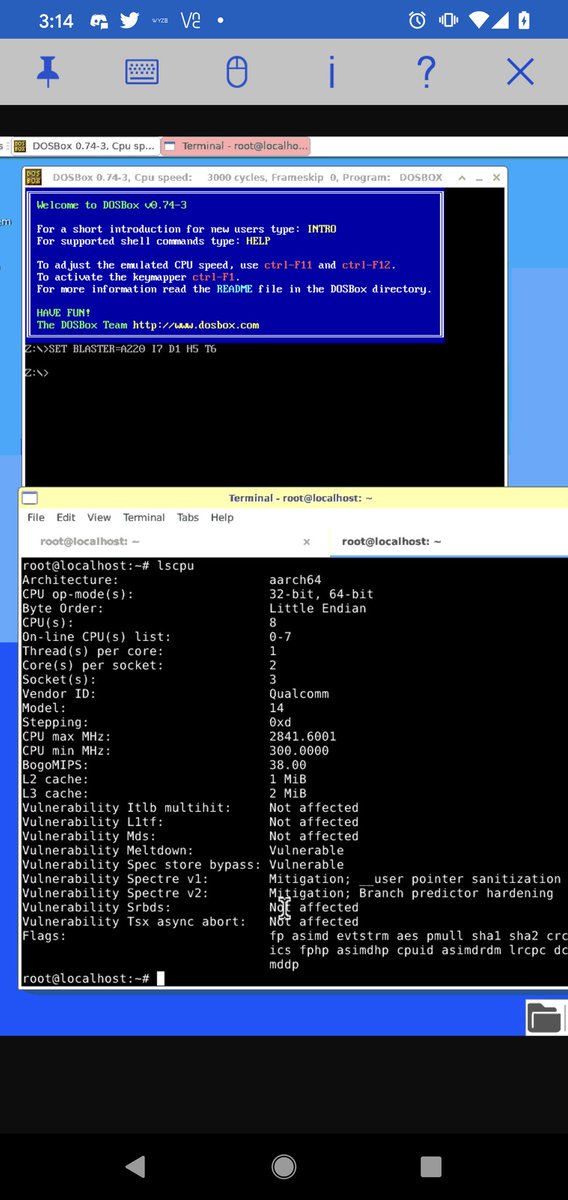Open the info 'i' icon
Viewport: 568px width, 1200px height.
331,71
